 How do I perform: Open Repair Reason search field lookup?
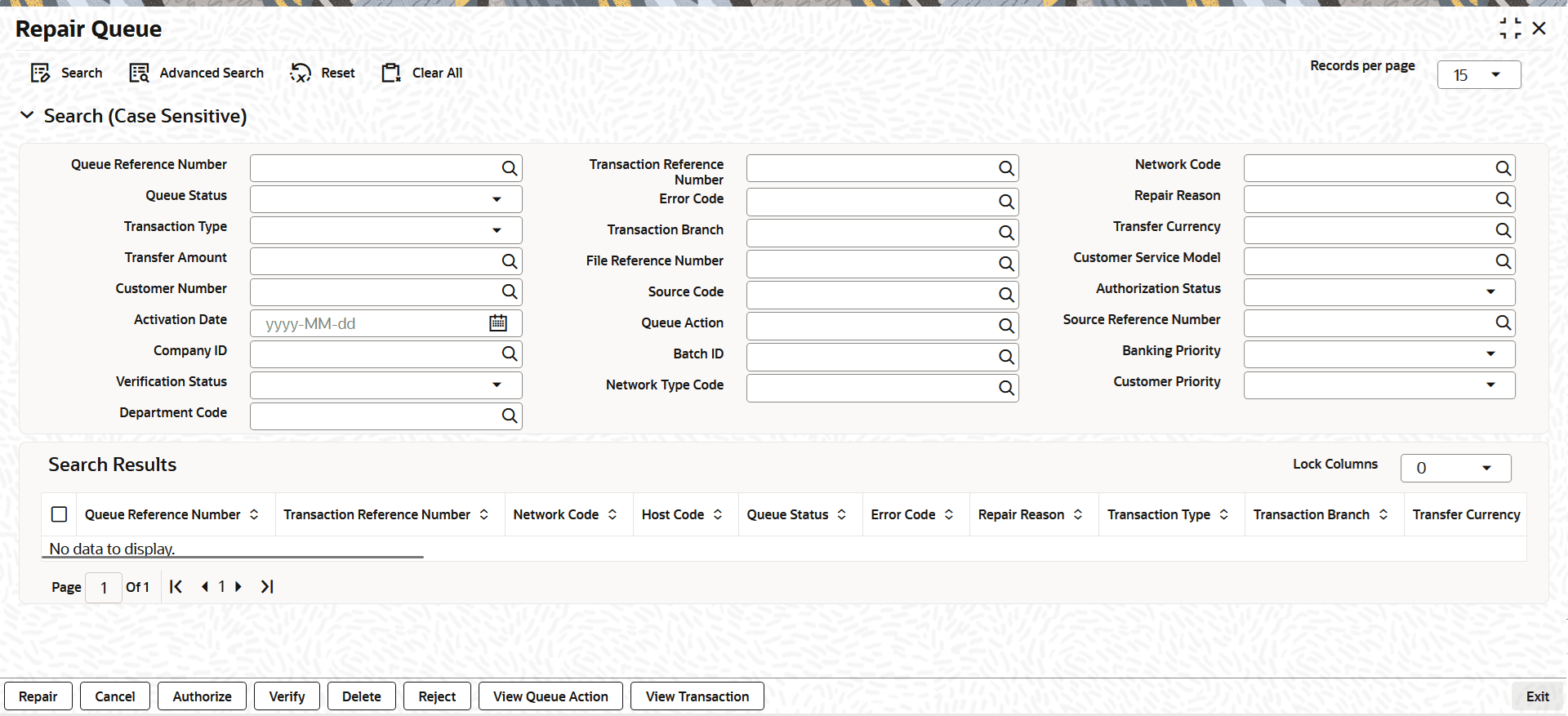[x=1503, y=199]
